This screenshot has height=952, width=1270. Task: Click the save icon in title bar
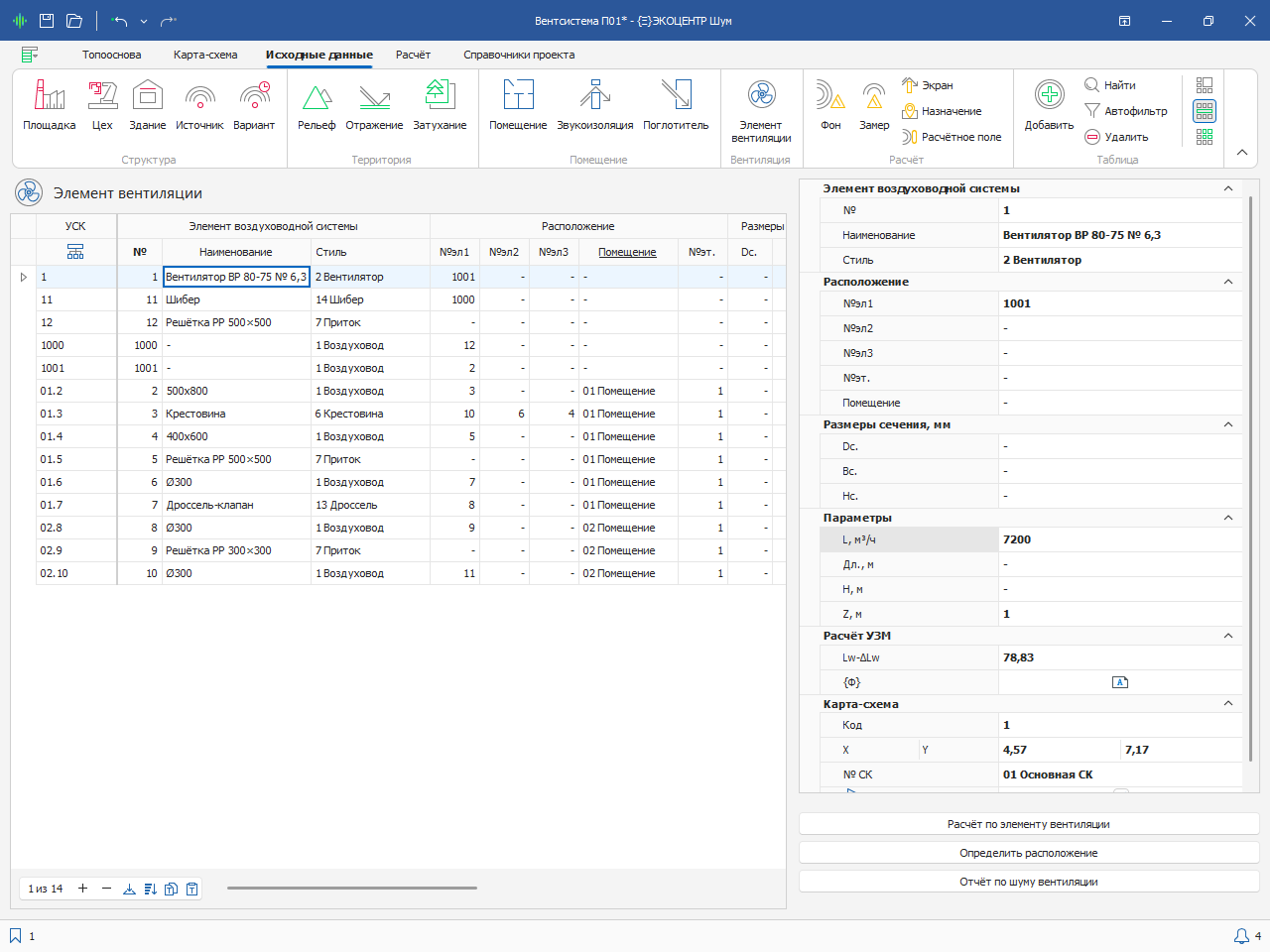point(46,21)
